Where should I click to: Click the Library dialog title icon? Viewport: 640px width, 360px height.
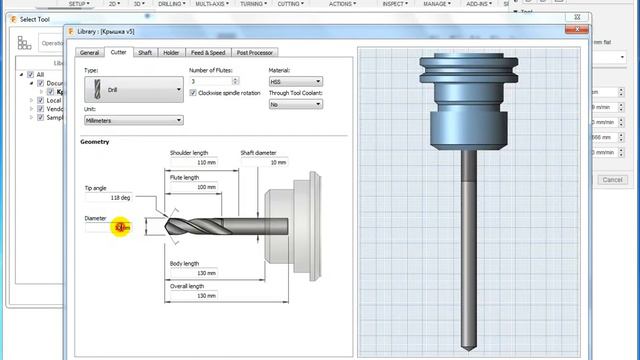(71, 31)
